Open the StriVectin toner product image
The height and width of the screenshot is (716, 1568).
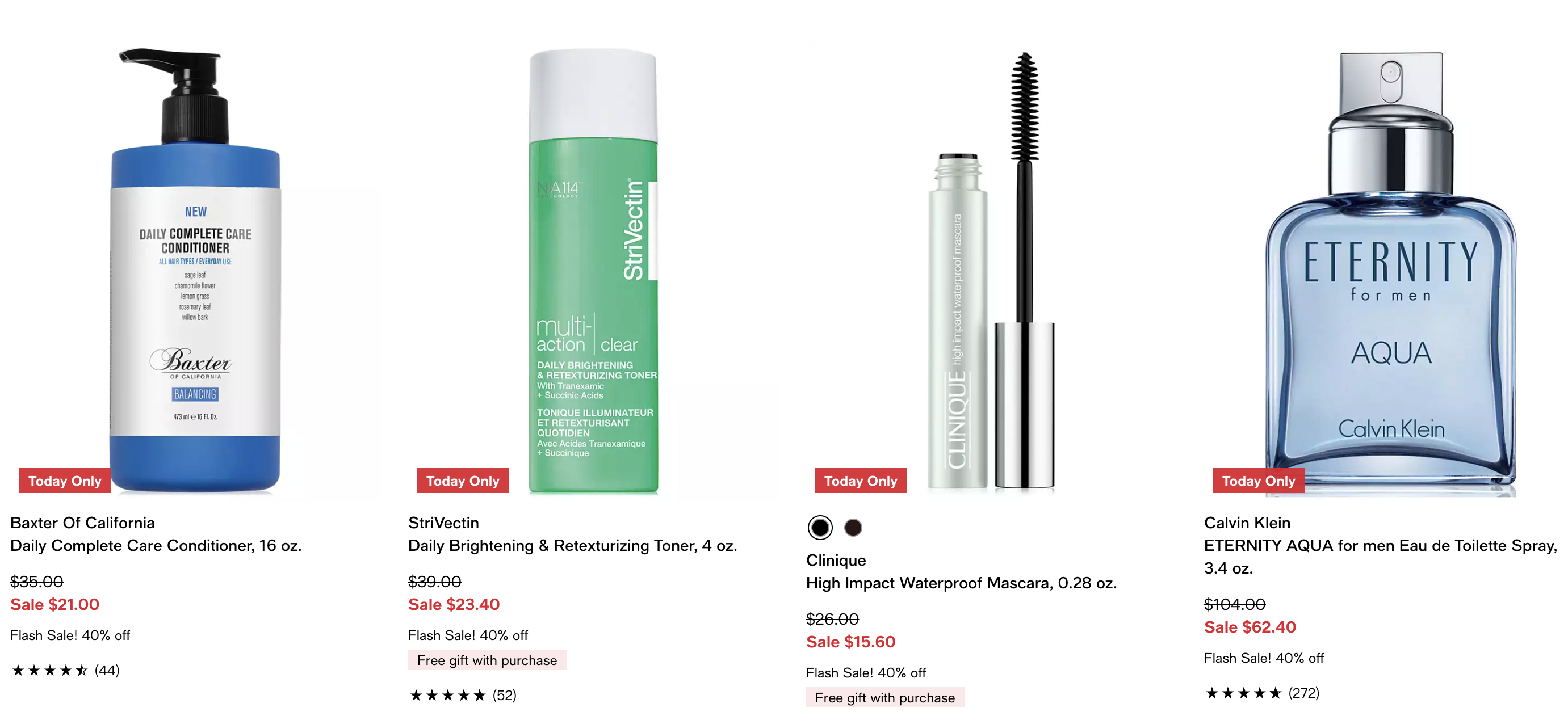coord(593,270)
